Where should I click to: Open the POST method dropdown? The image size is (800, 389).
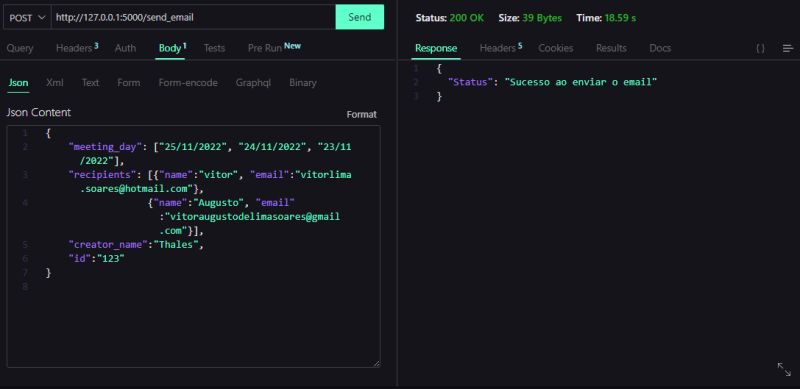point(27,17)
